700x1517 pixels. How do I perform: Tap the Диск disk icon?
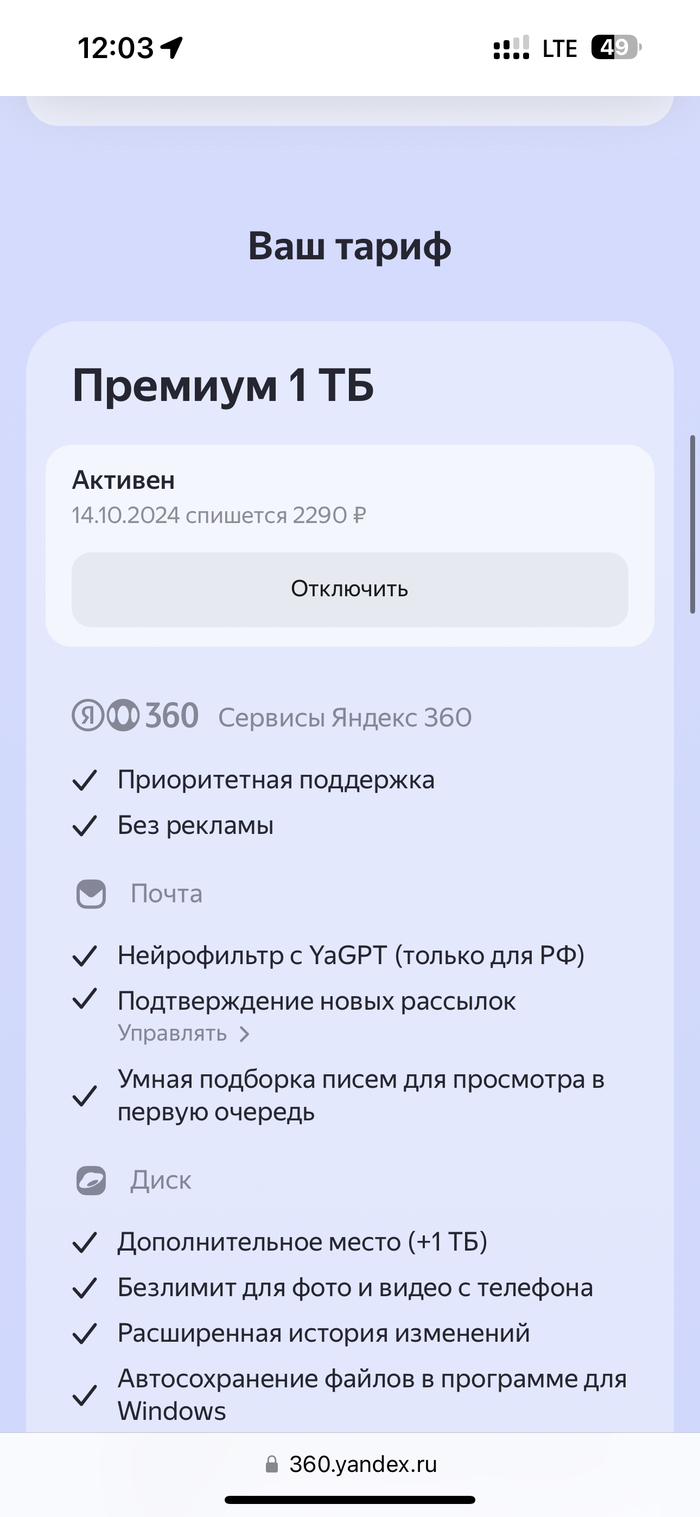tap(91, 1180)
